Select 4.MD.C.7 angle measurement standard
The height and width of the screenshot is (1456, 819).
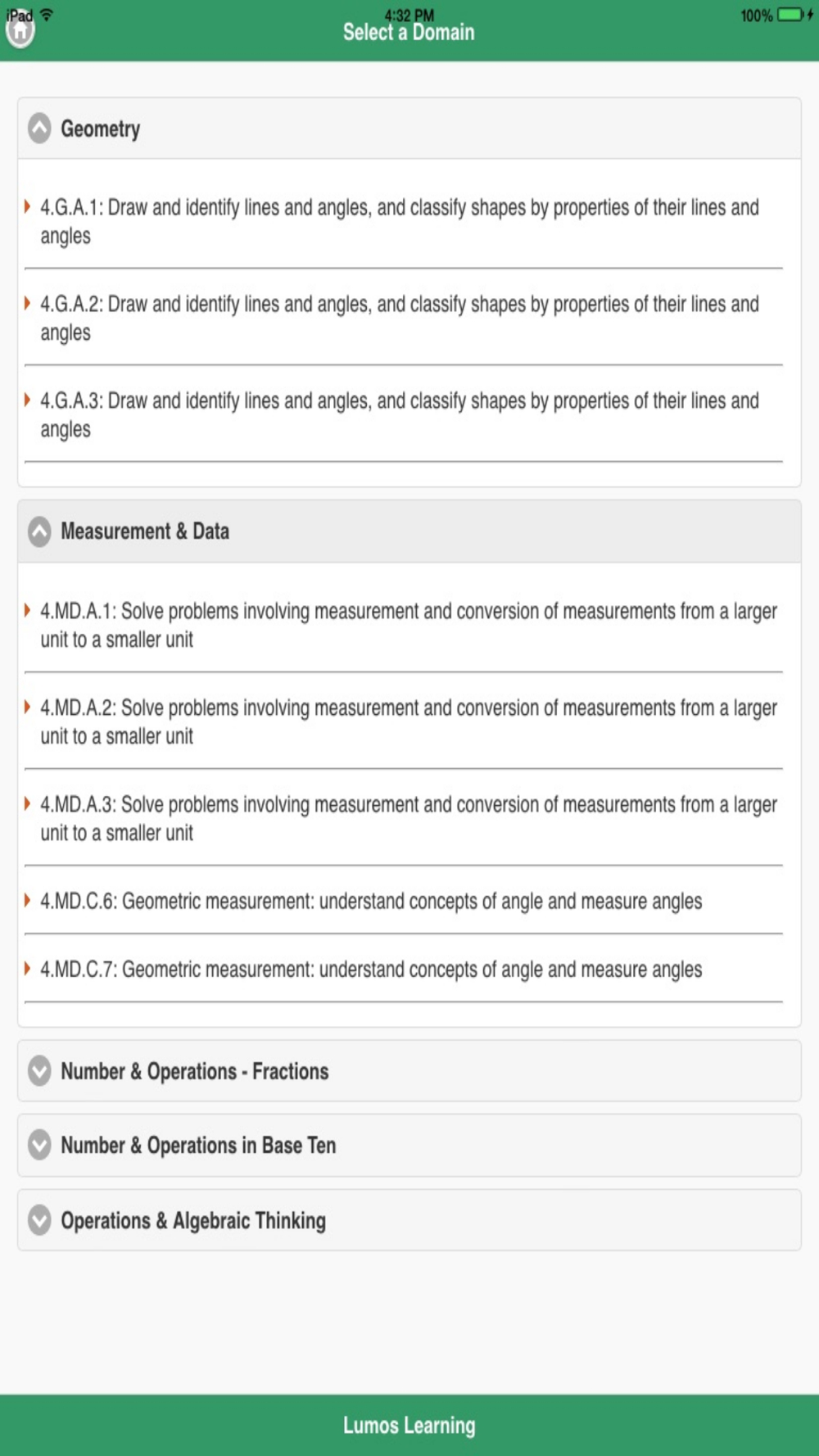tap(371, 970)
